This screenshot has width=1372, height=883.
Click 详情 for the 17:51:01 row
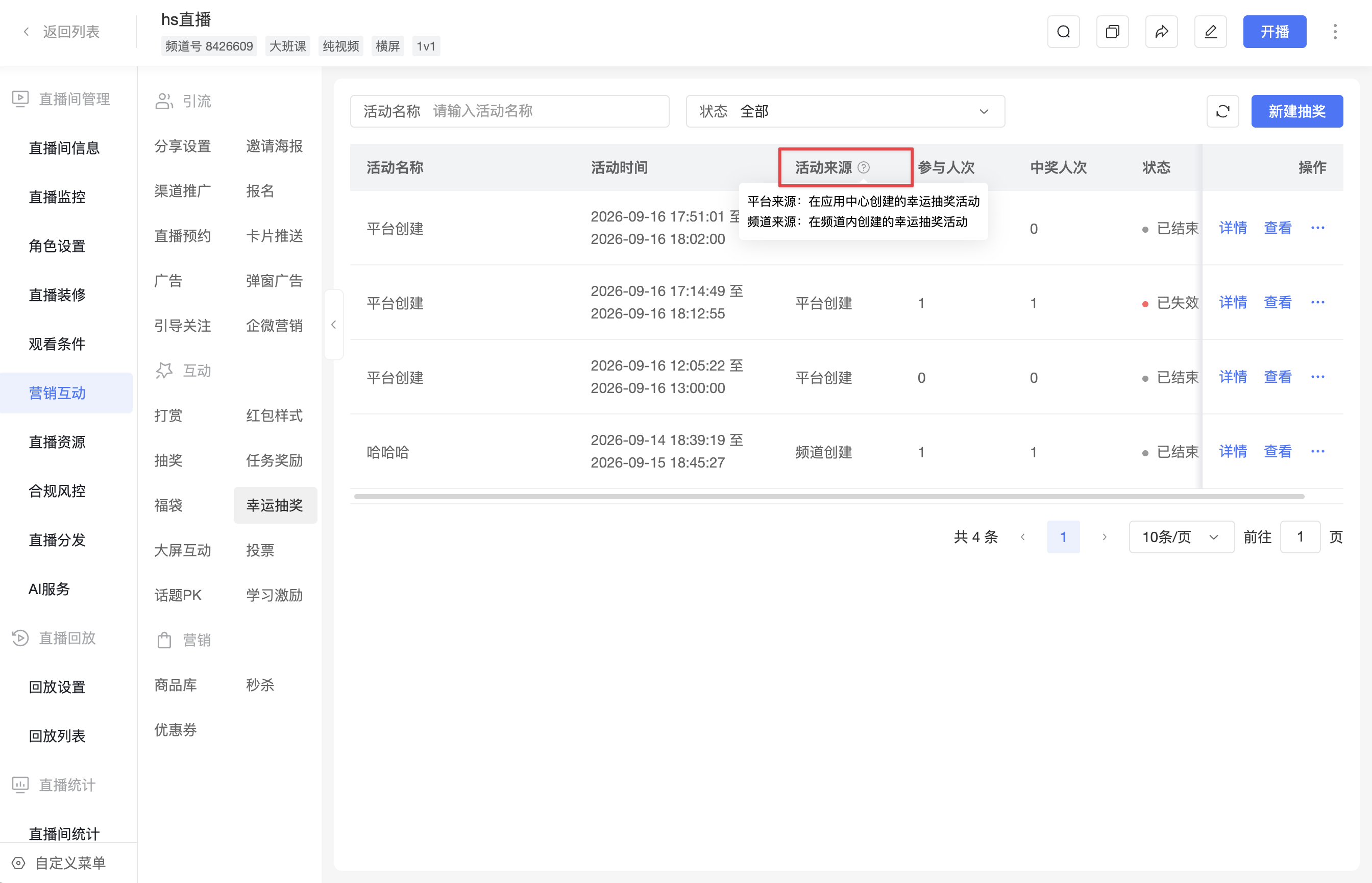click(x=1233, y=228)
